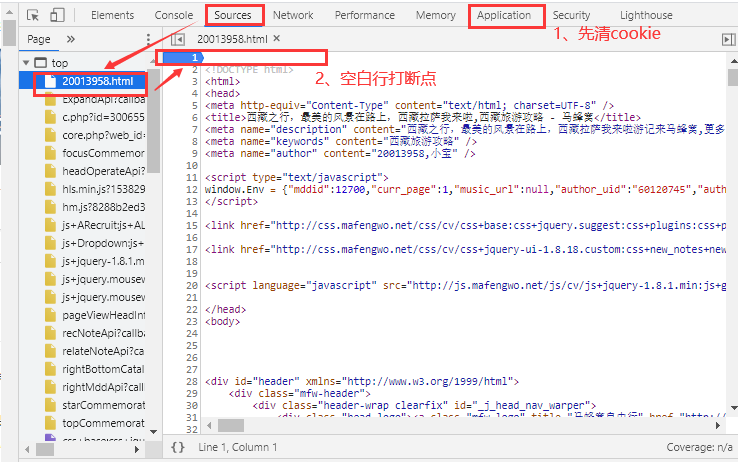The image size is (738, 462).
Task: Set breakpoint on line number 20
Action: coord(192,286)
